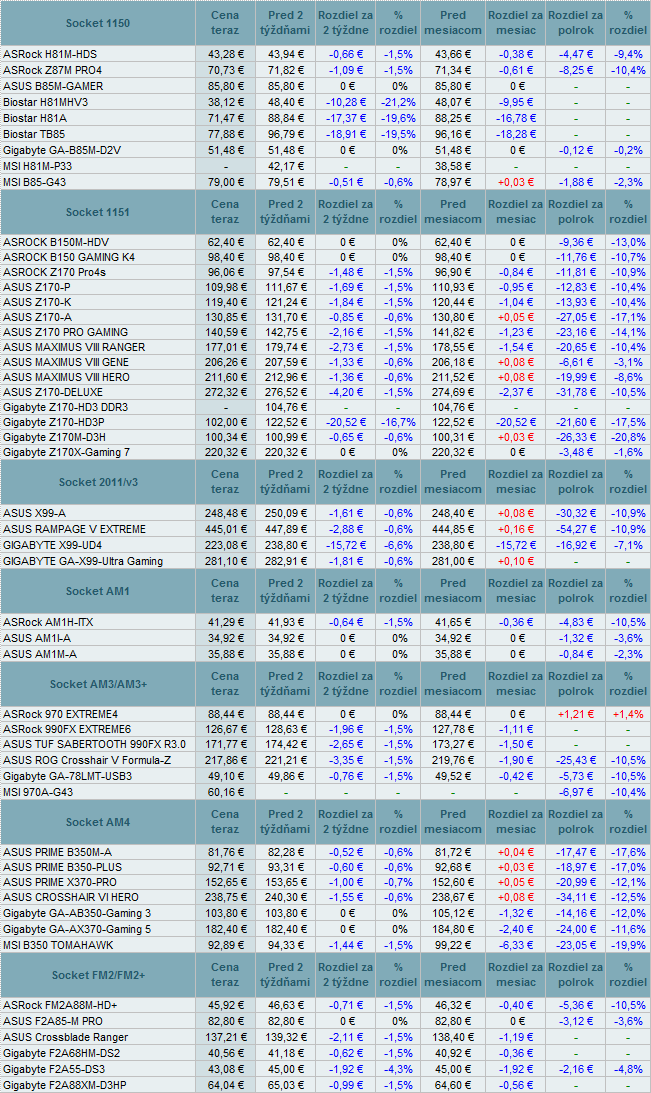Click the Socket AM4 section header
This screenshot has width=651, height=1093.
coord(98,822)
